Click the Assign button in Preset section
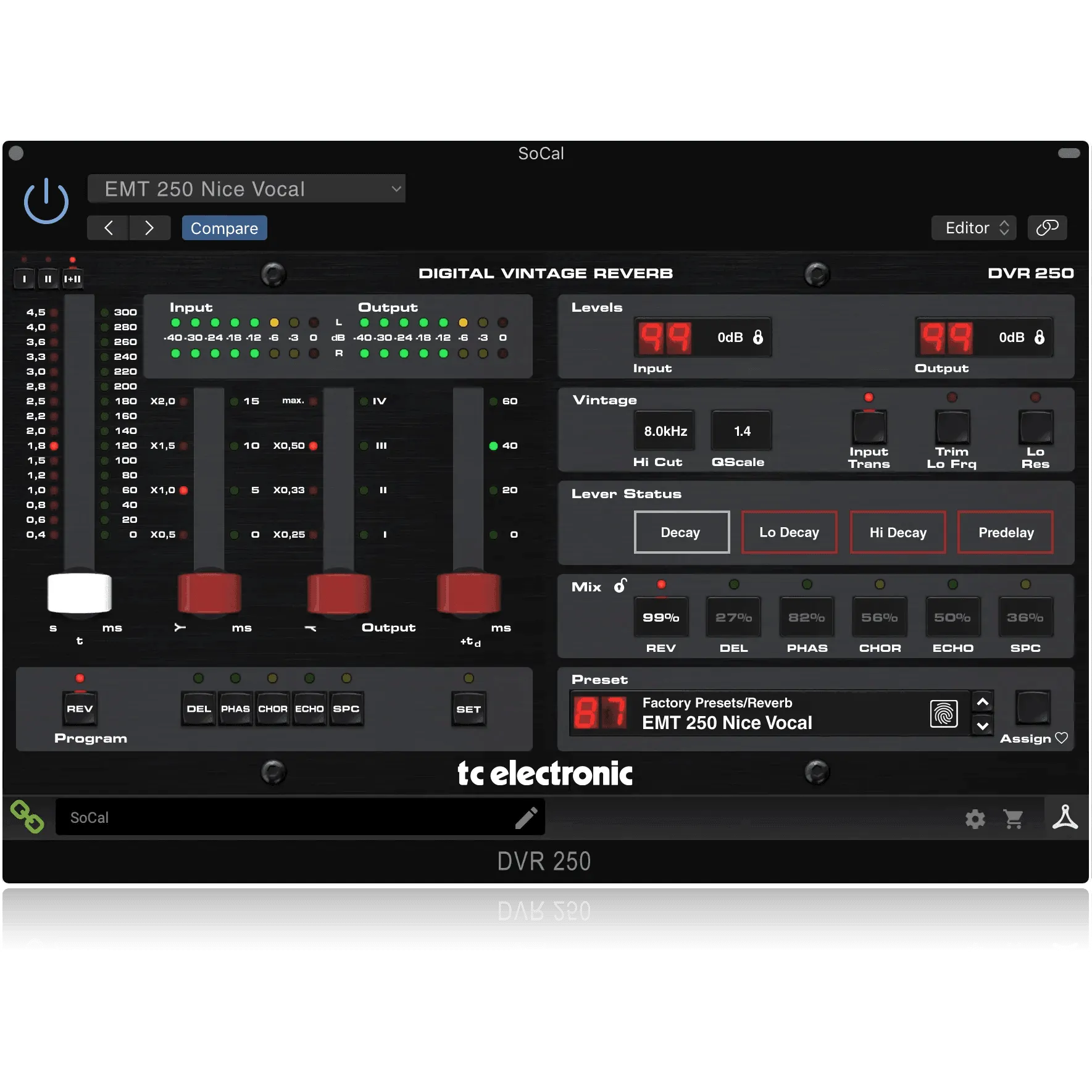 coord(1033,707)
